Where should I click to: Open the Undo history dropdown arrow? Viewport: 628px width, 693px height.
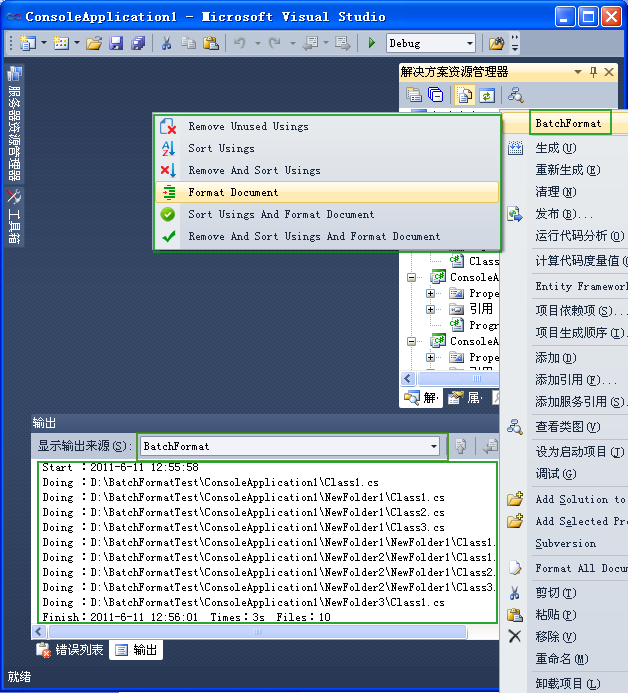click(258, 43)
